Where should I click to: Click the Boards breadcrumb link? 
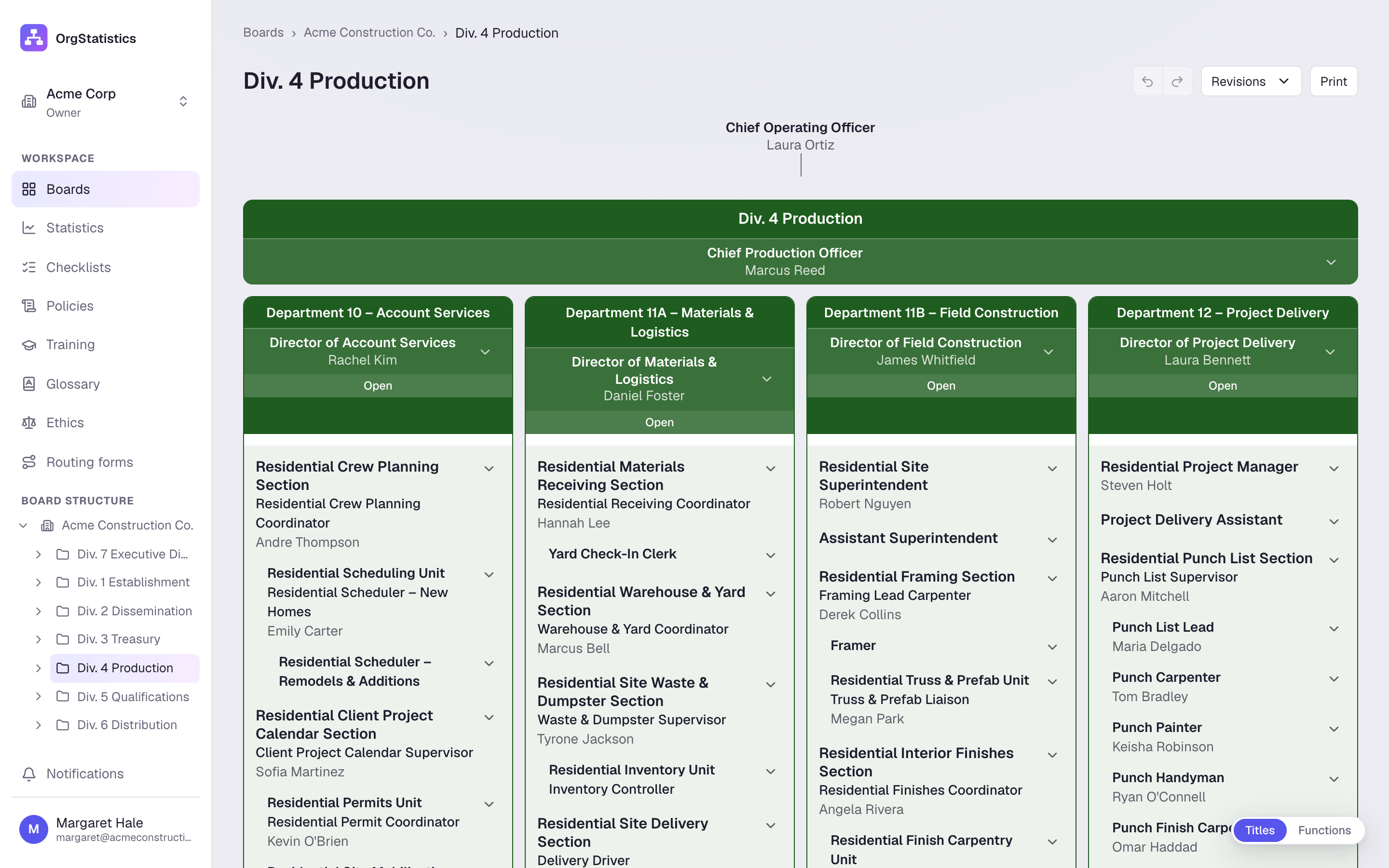coord(263,33)
